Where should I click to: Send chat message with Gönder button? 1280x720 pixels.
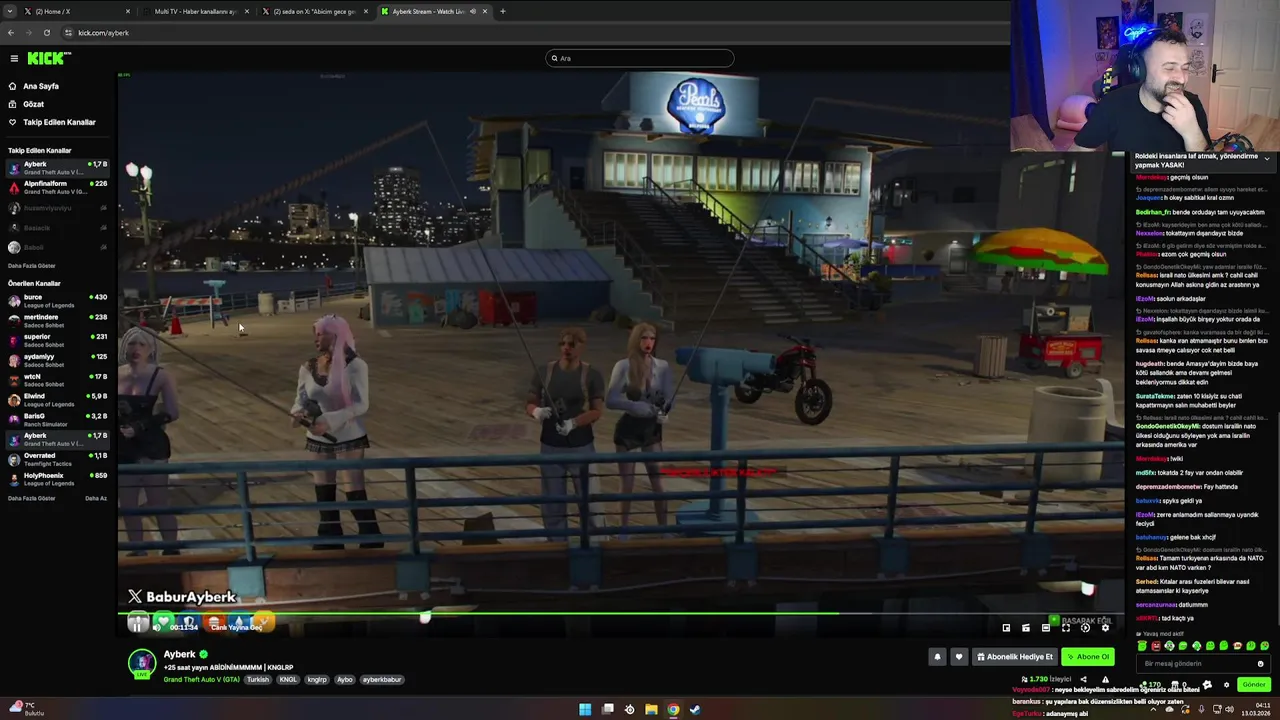1253,685
